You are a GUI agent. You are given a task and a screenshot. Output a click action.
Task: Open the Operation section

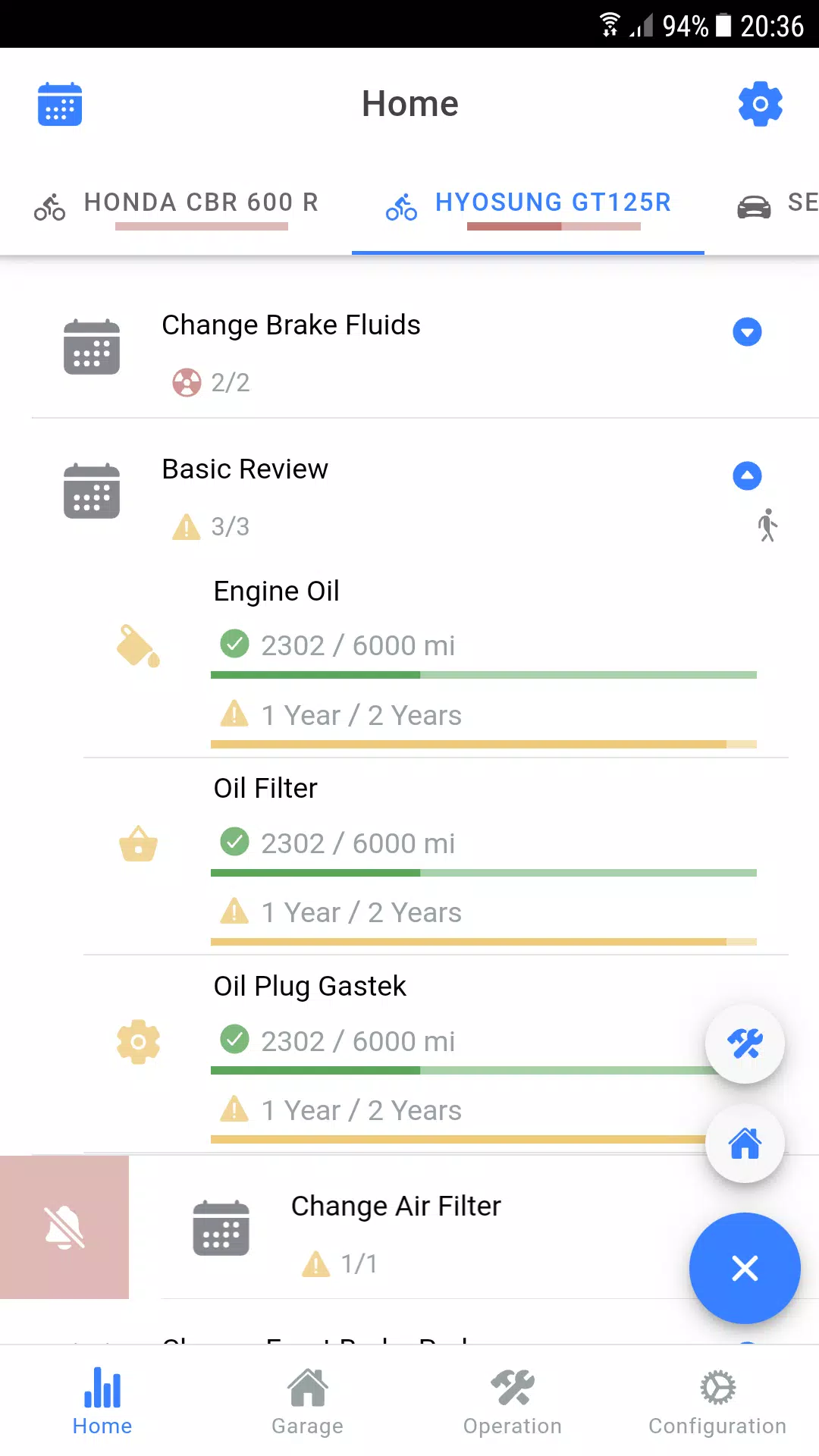coord(513,1401)
